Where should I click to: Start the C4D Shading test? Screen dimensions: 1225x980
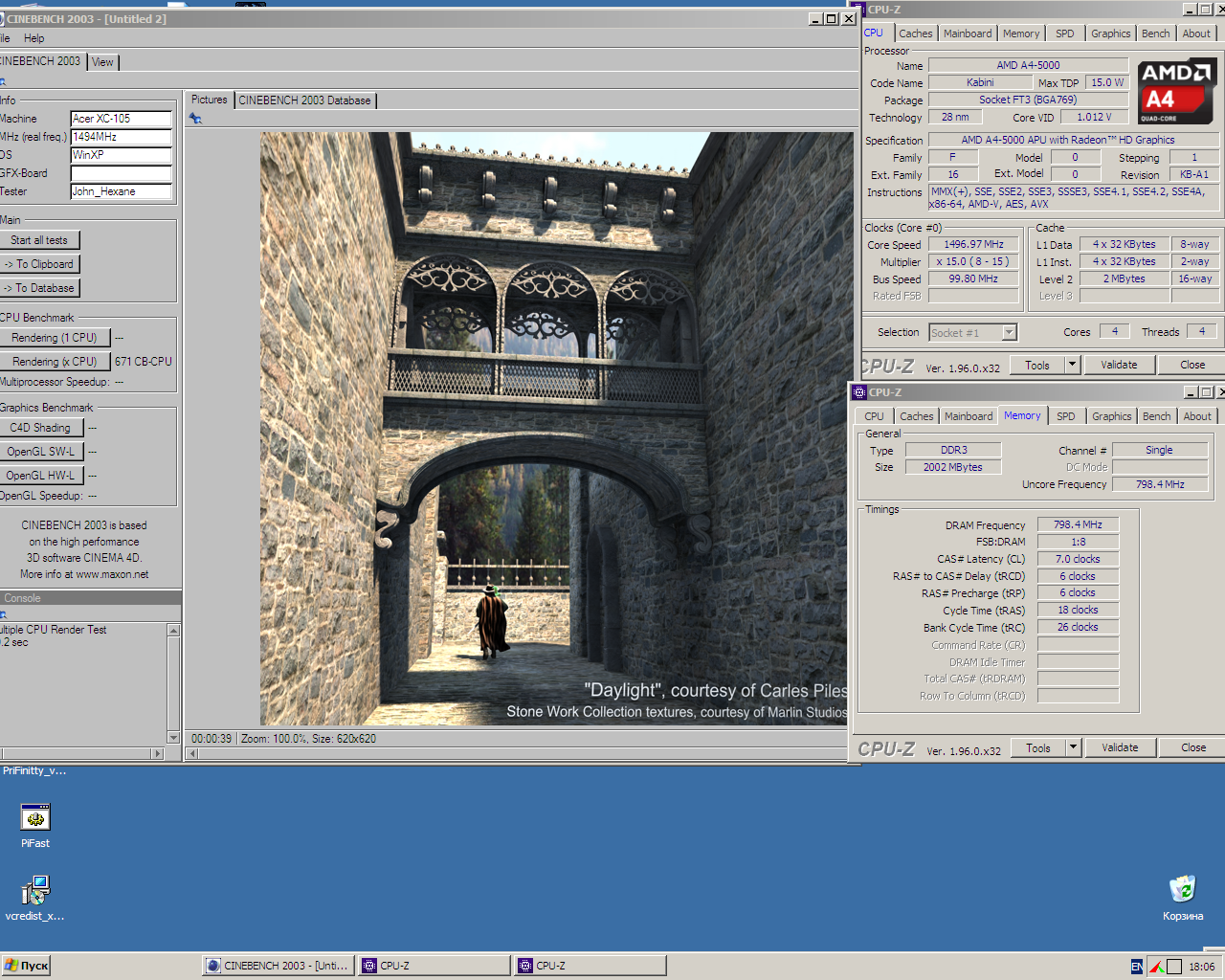coord(41,428)
